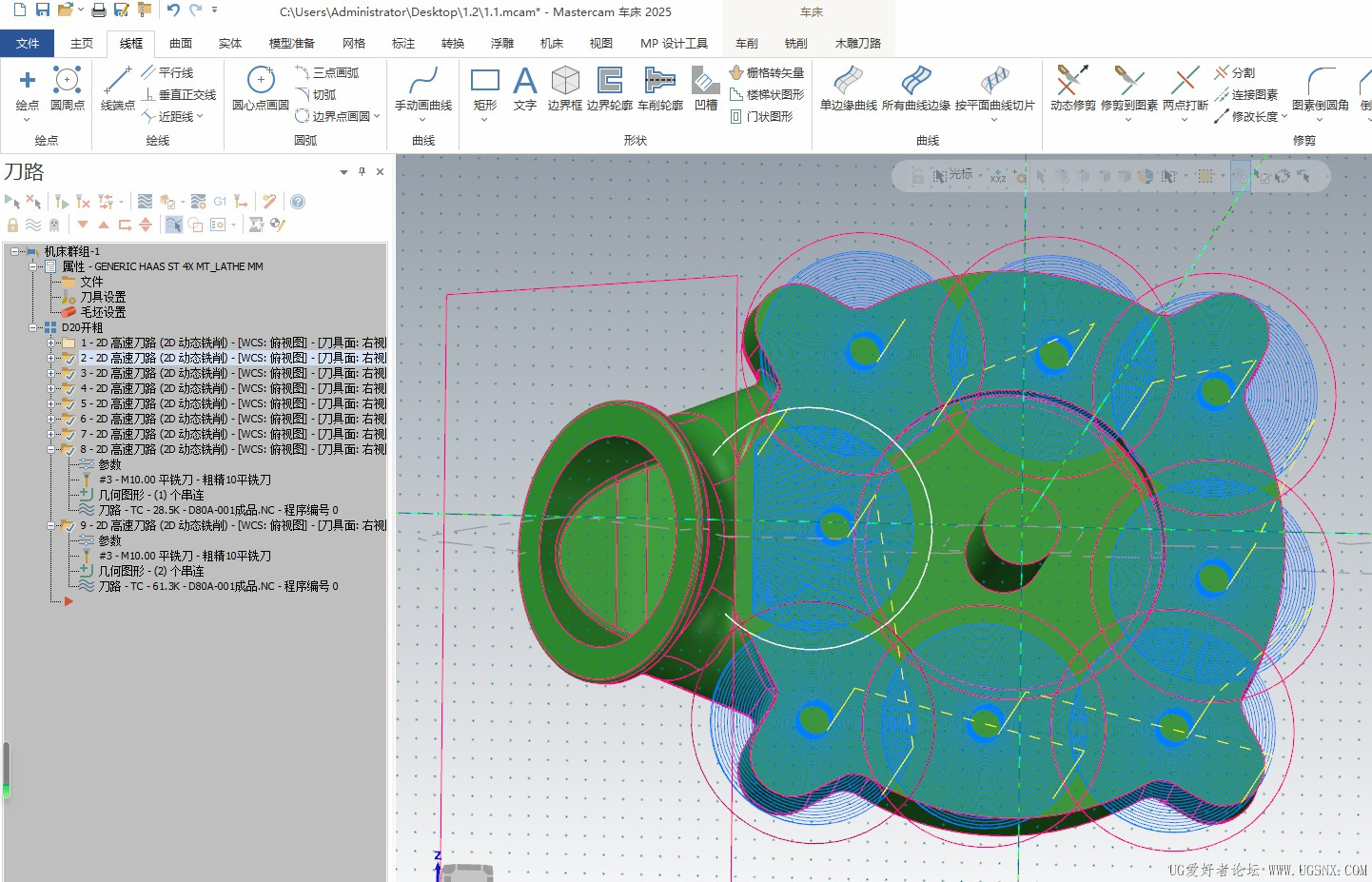1372x882 pixels.
Task: Expand operation 4 in the toolpath tree
Action: [51, 388]
